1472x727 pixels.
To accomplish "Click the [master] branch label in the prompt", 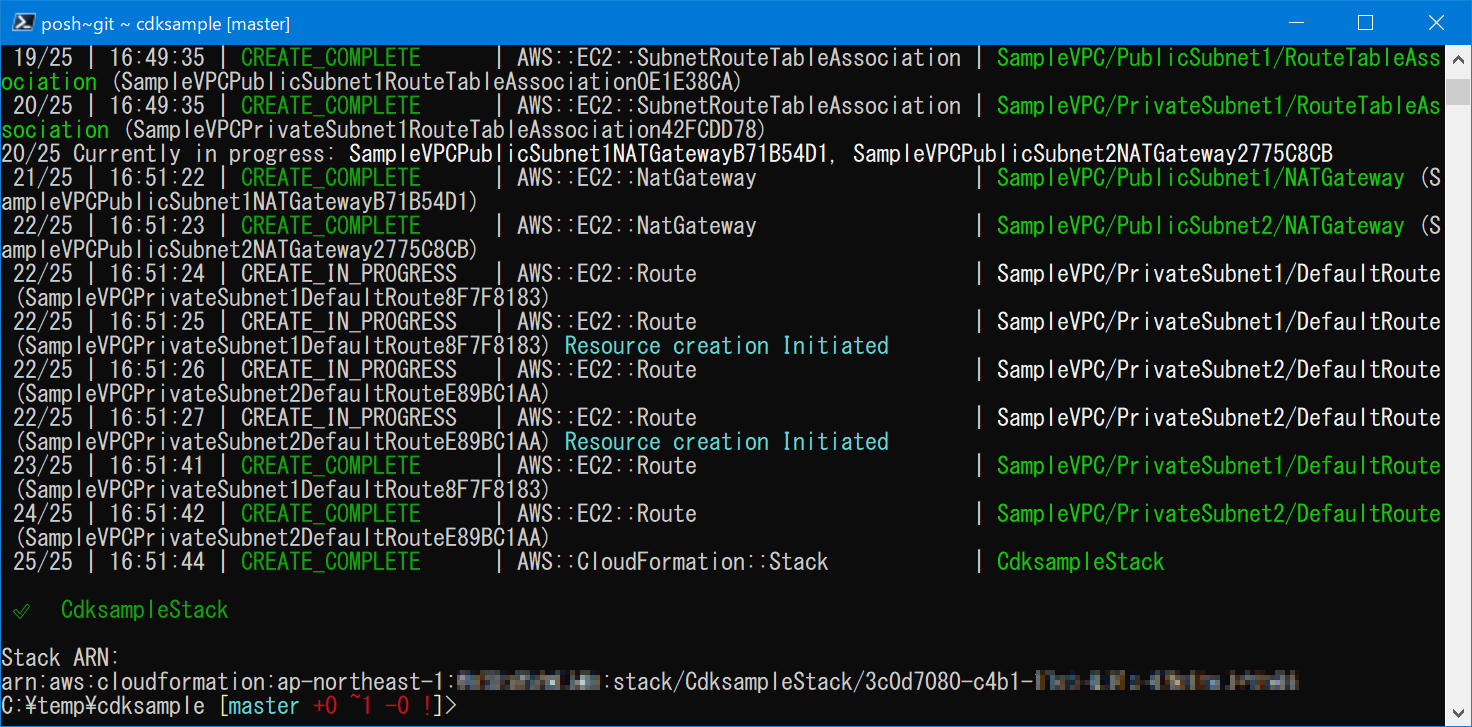I will pyautogui.click(x=261, y=705).
